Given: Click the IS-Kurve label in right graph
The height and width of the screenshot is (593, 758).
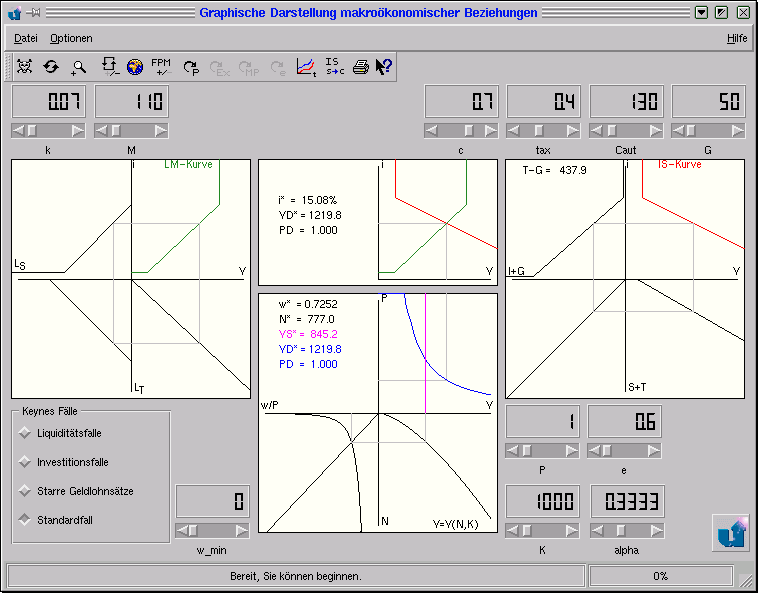Looking at the screenshot, I should coord(680,164).
